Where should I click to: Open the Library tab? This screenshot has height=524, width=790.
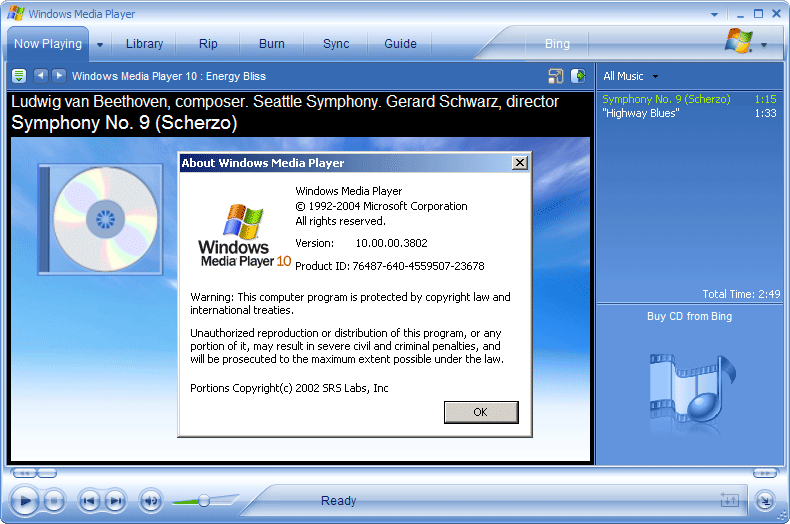(x=145, y=44)
